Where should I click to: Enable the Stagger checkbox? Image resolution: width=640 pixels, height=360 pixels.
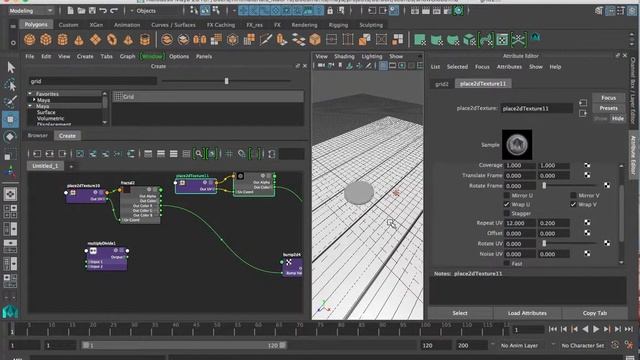507,213
